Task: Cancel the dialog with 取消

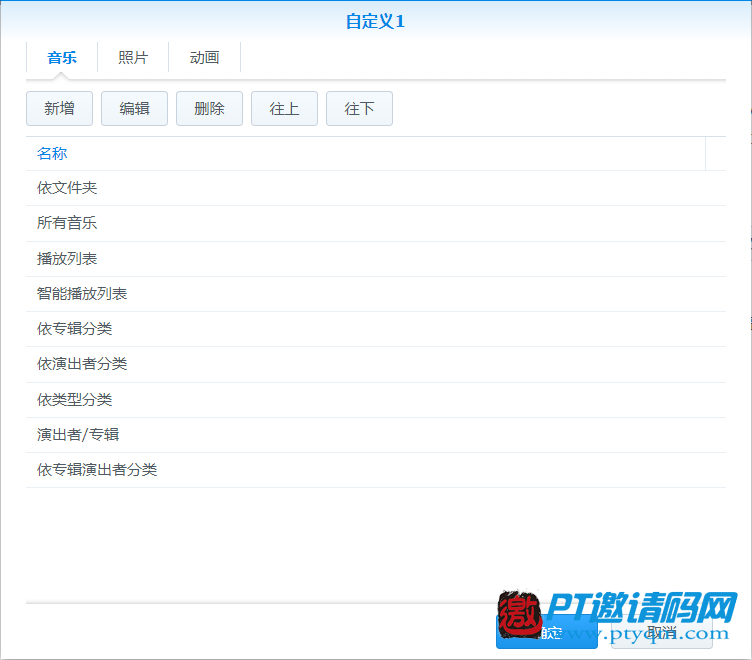Action: point(662,632)
